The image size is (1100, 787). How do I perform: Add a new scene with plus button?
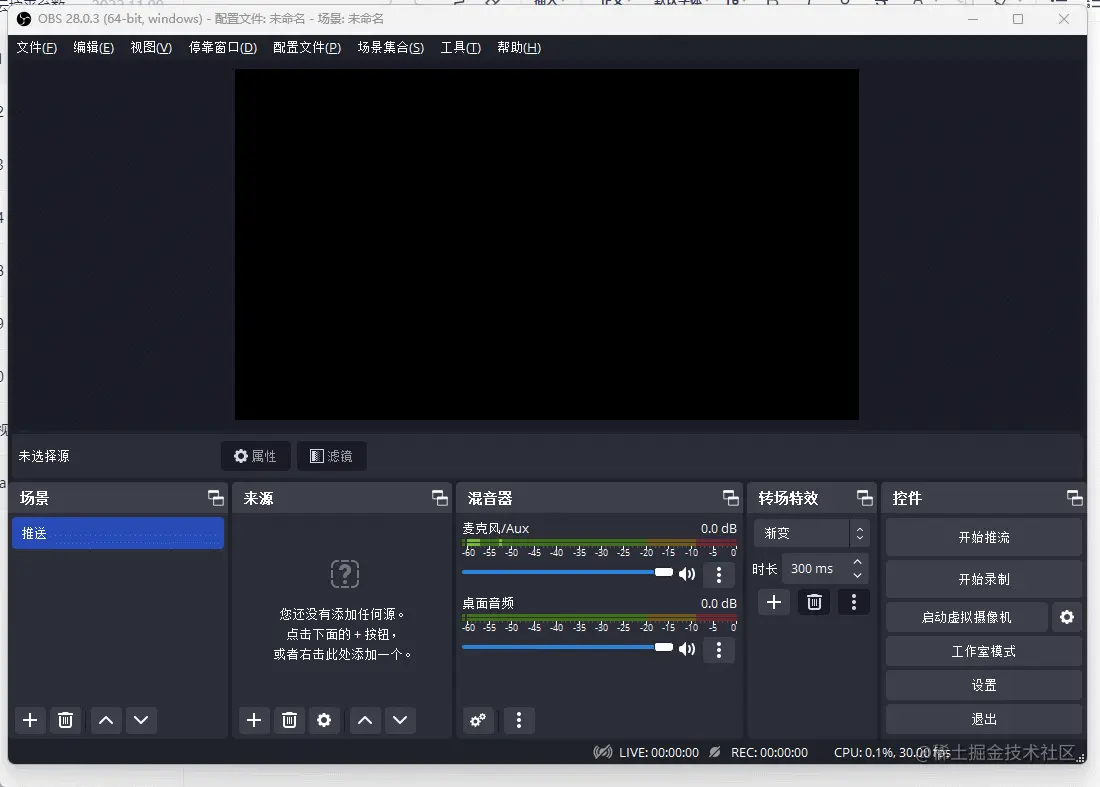tap(30, 720)
